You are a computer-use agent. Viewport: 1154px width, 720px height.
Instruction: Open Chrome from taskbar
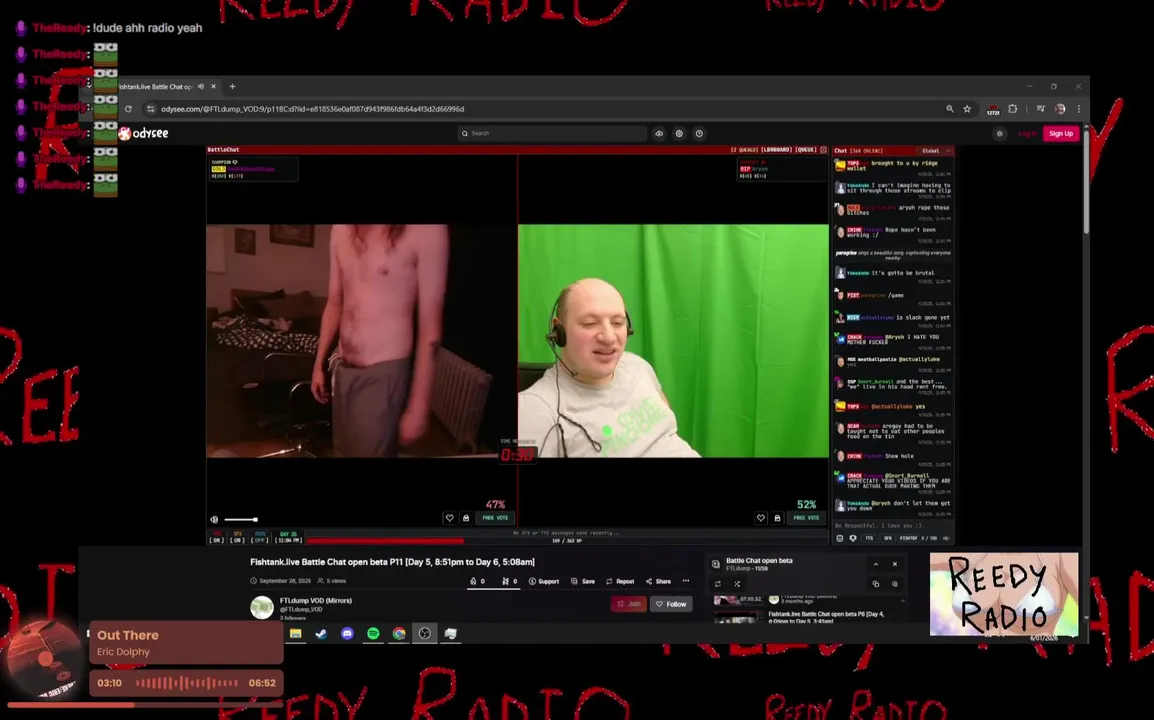tap(399, 633)
